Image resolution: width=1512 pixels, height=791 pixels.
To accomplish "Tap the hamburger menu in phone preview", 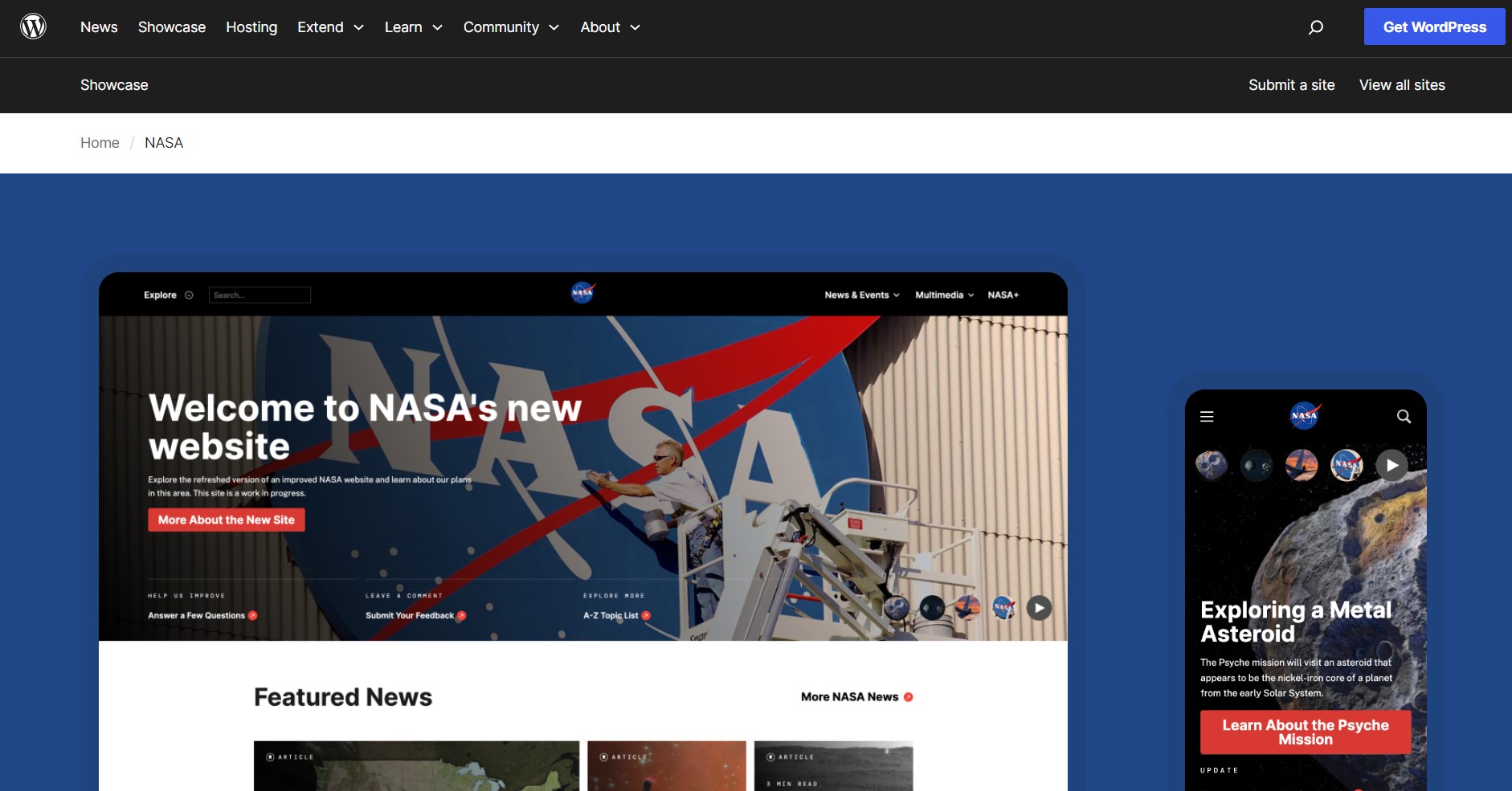I will tap(1207, 417).
